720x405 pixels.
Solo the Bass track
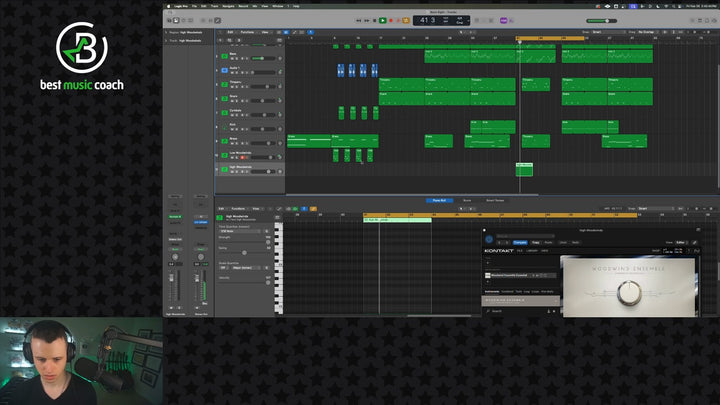237,58
